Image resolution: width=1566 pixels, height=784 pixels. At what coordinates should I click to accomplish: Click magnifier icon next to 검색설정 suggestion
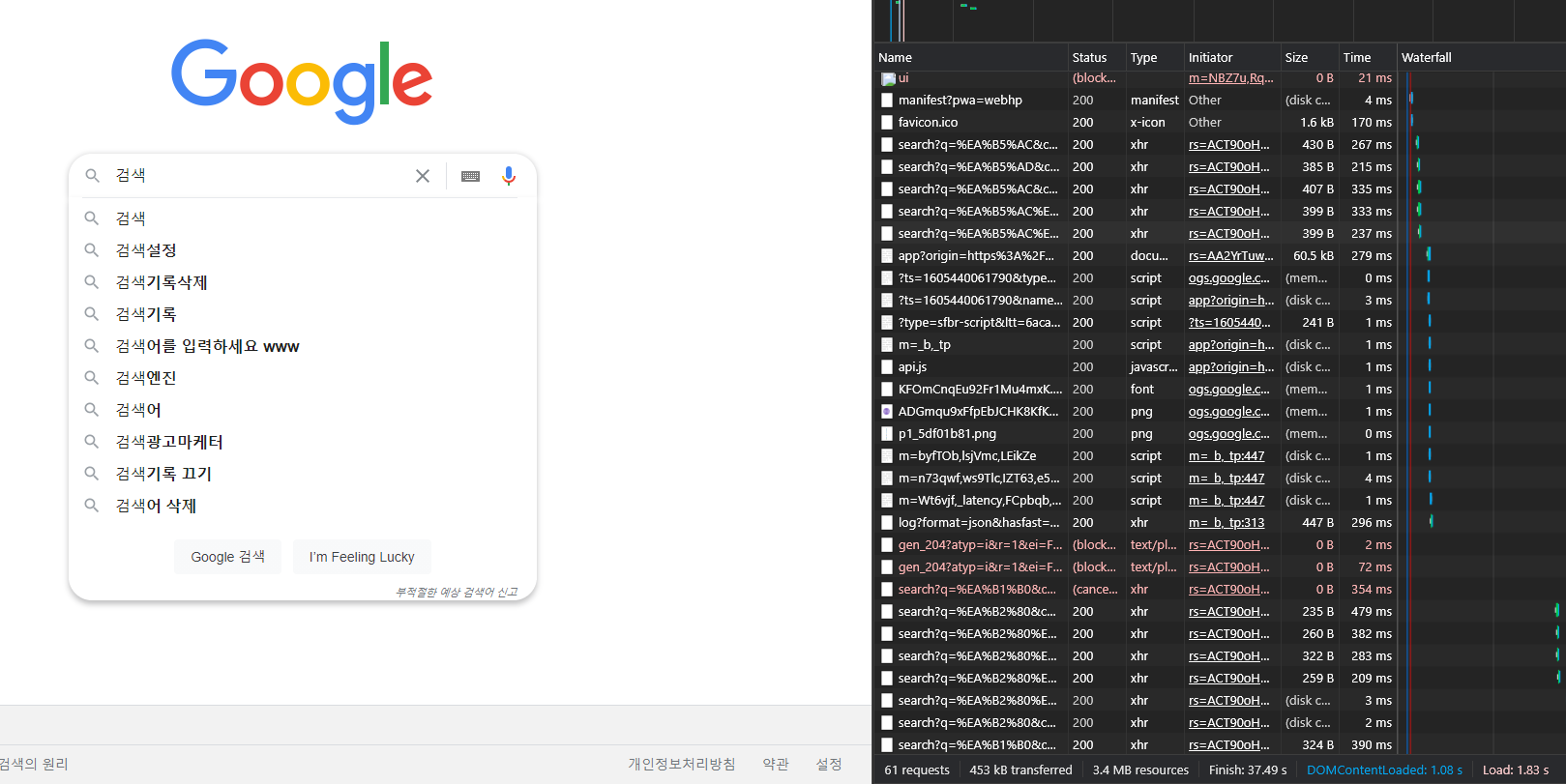click(x=91, y=250)
